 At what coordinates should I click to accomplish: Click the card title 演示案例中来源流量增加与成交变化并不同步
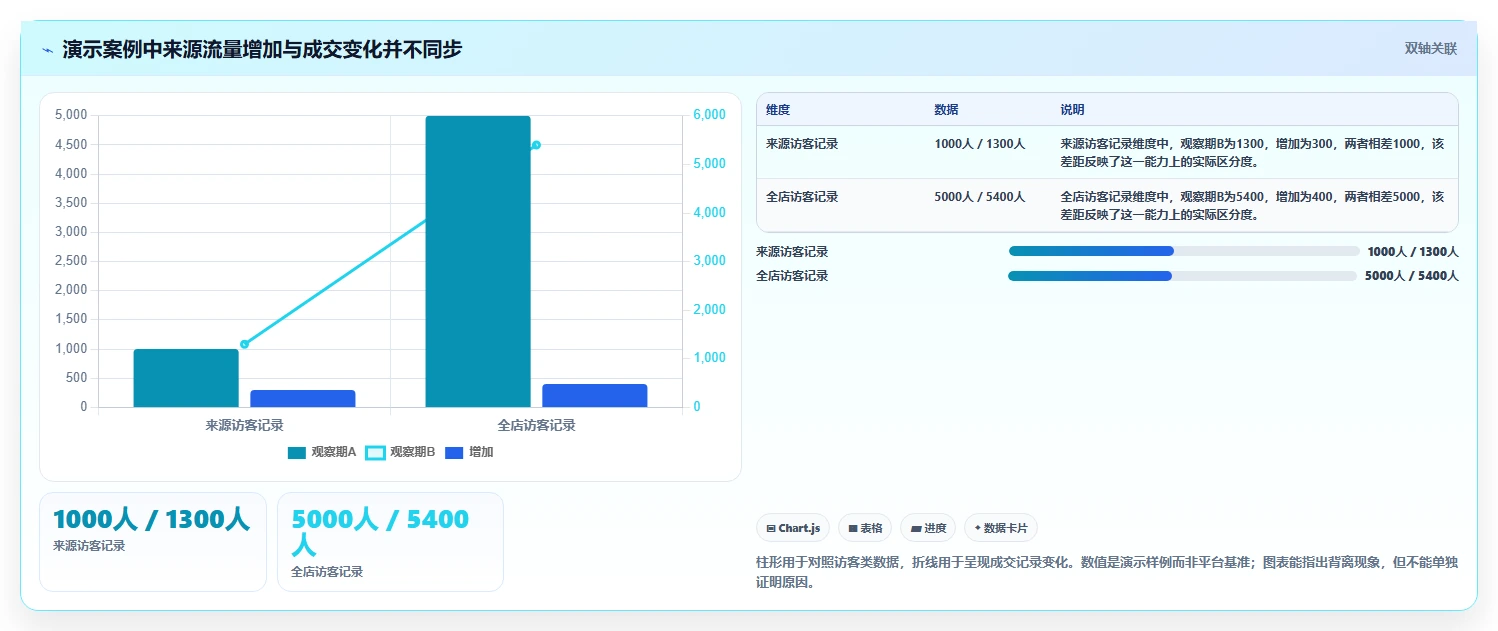coord(262,49)
